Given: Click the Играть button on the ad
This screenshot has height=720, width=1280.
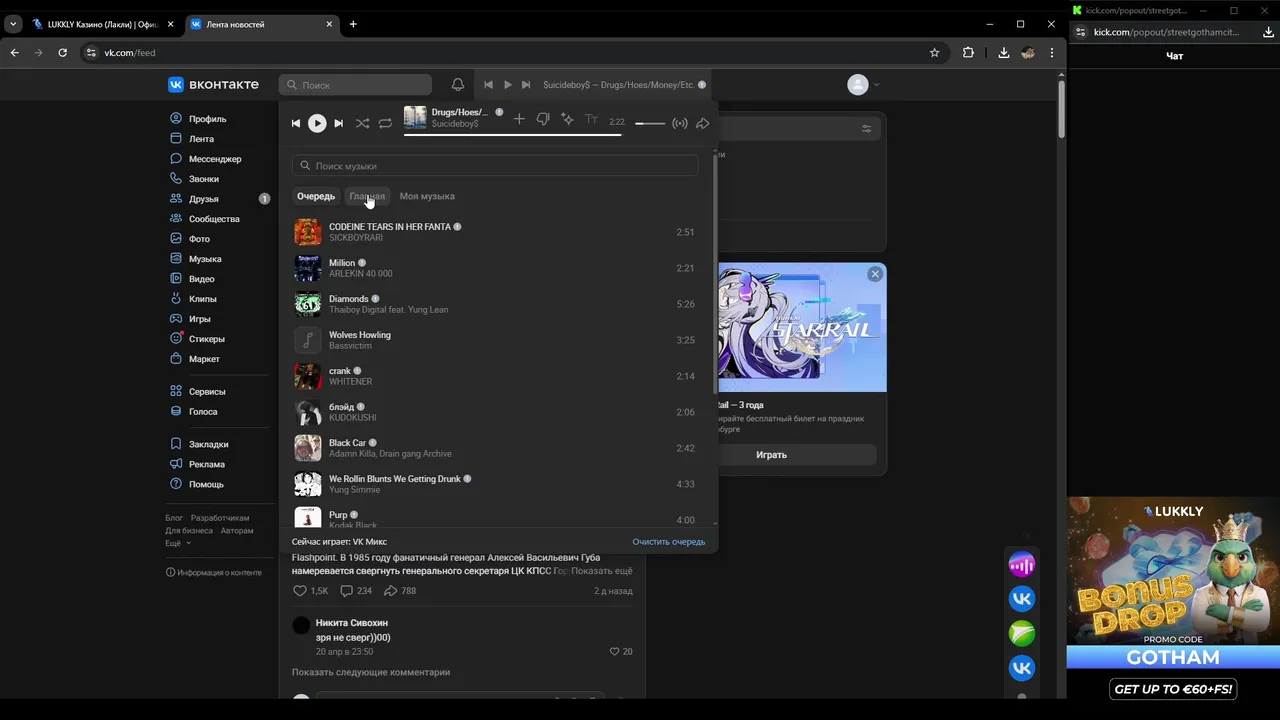Looking at the screenshot, I should click(771, 454).
